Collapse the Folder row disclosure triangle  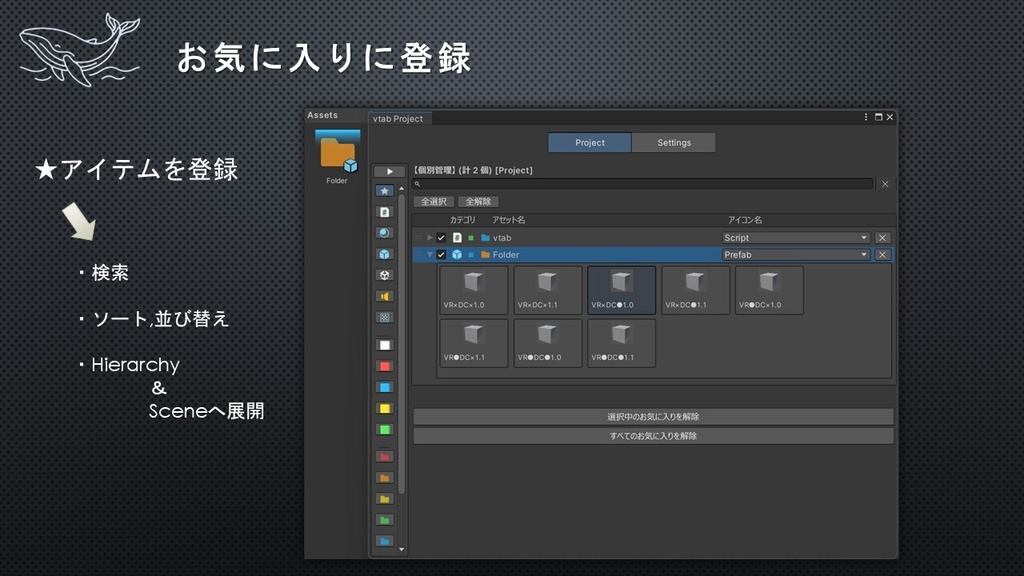430,255
